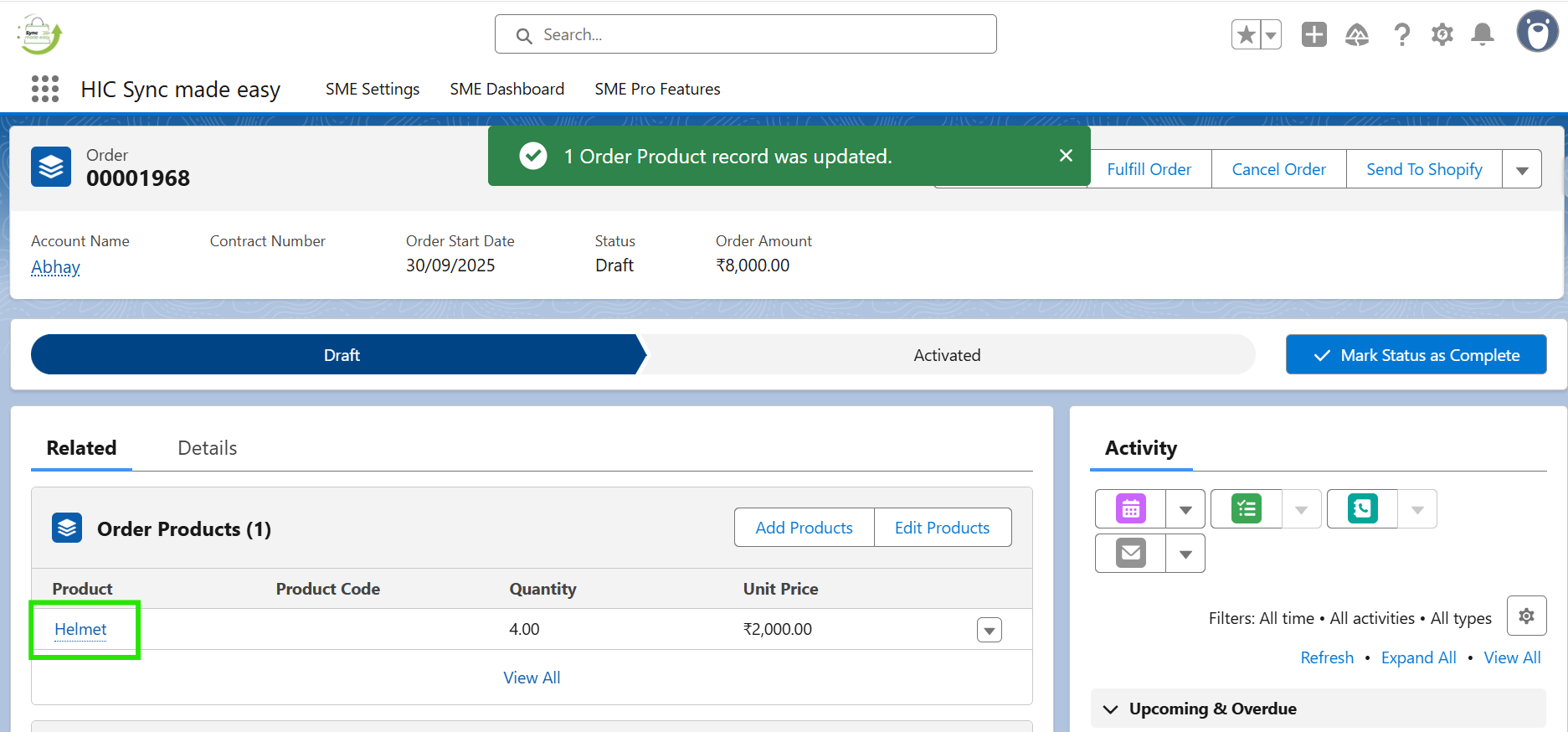The width and height of the screenshot is (1568, 732).
Task: Click the New Task list icon
Action: (1246, 509)
